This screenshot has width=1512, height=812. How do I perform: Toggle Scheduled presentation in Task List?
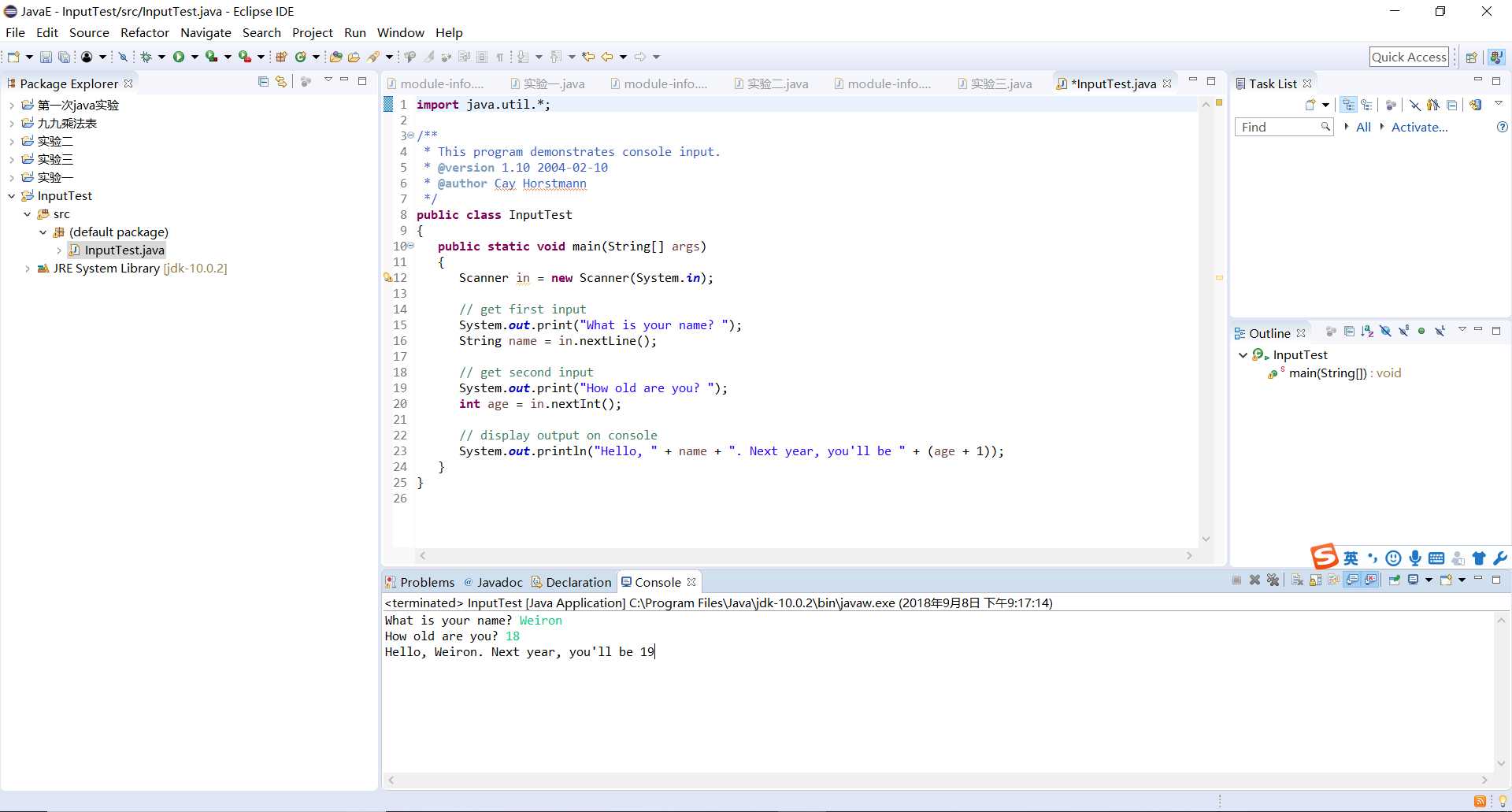click(1366, 105)
